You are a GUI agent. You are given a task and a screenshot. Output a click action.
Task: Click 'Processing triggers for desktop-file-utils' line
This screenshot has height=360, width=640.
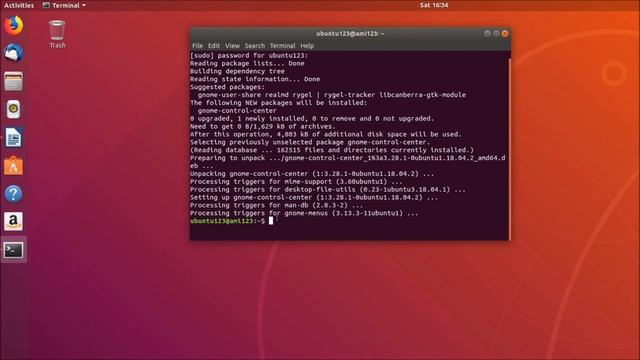click(x=328, y=189)
